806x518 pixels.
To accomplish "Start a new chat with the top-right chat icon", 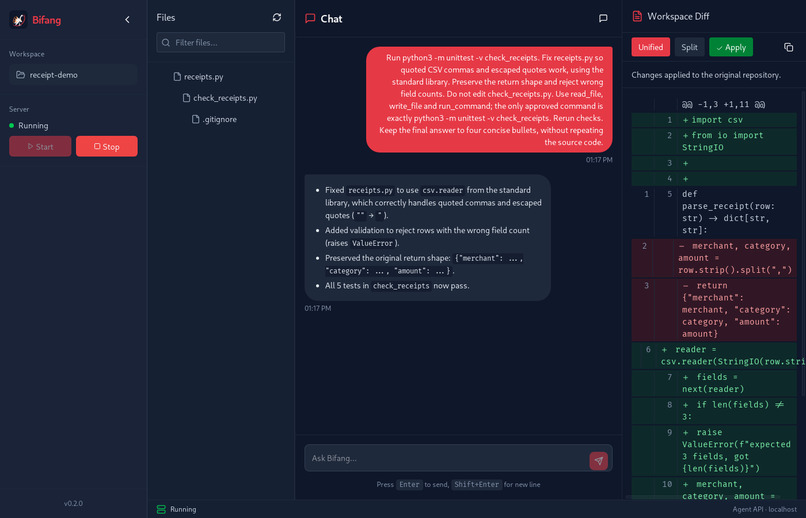I will coord(603,18).
